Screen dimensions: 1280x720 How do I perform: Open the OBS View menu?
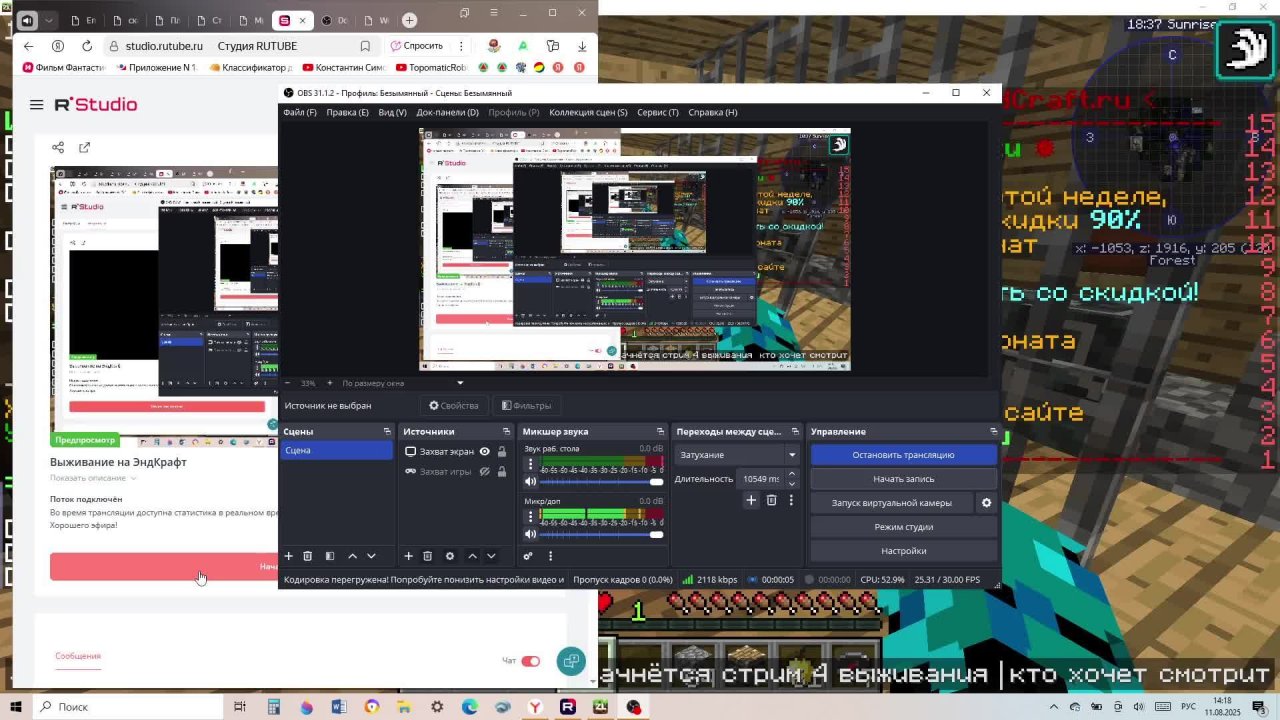pyautogui.click(x=392, y=112)
